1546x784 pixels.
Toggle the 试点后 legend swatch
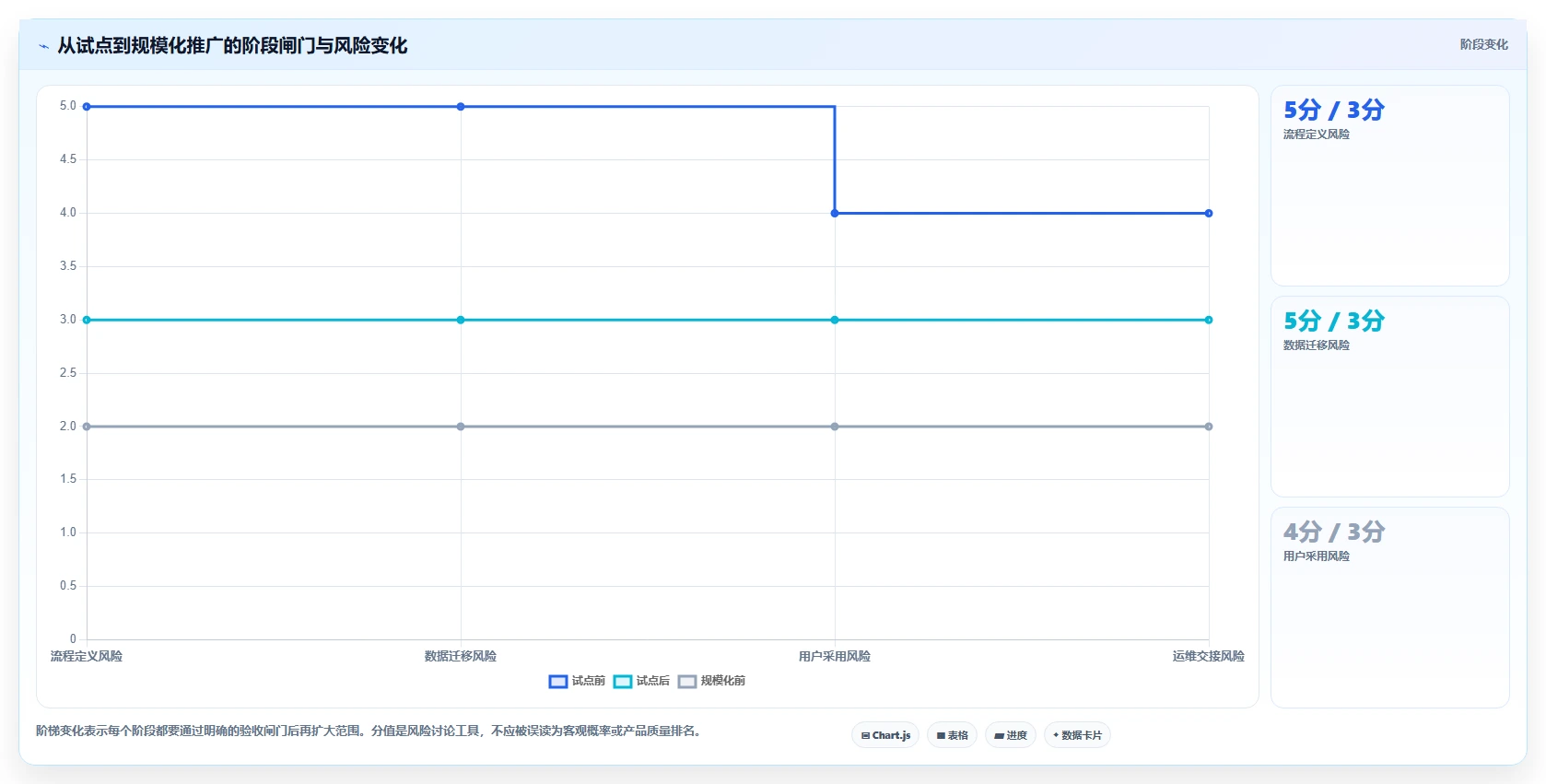click(x=623, y=682)
